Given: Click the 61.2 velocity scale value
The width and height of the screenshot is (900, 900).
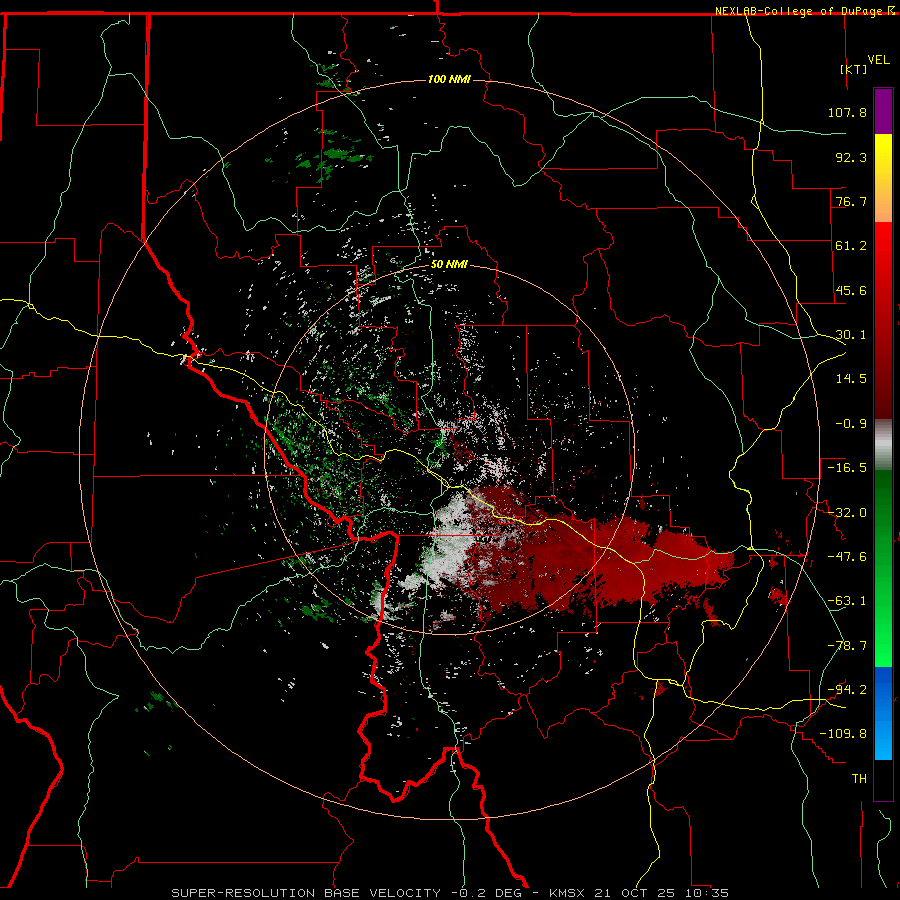Looking at the screenshot, I should point(851,246).
